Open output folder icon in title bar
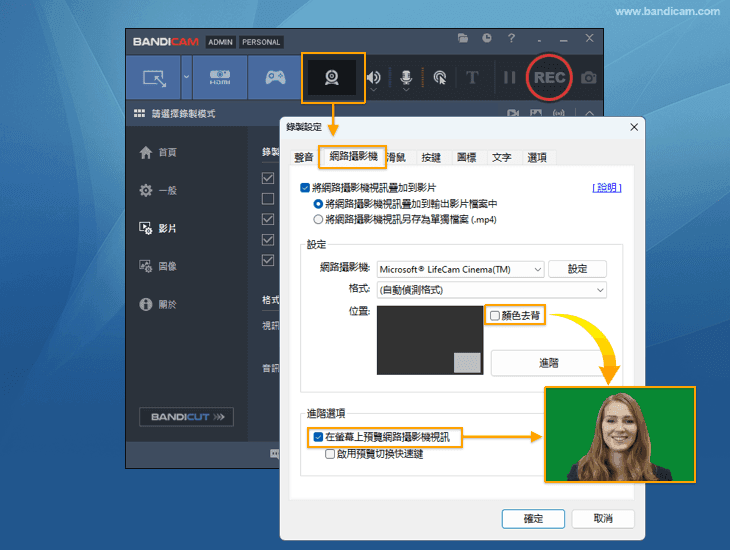 (x=463, y=38)
